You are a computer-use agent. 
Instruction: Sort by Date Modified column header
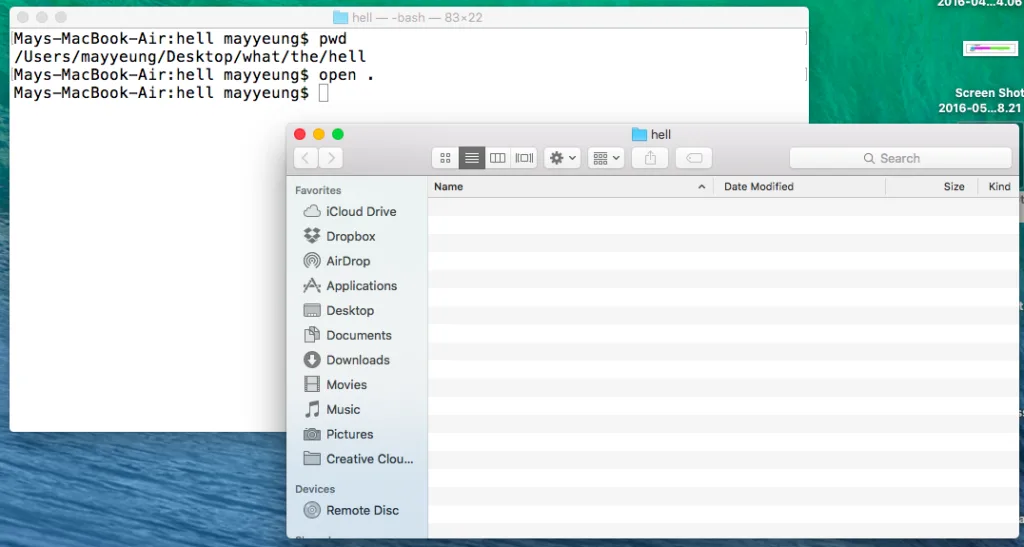pos(799,187)
